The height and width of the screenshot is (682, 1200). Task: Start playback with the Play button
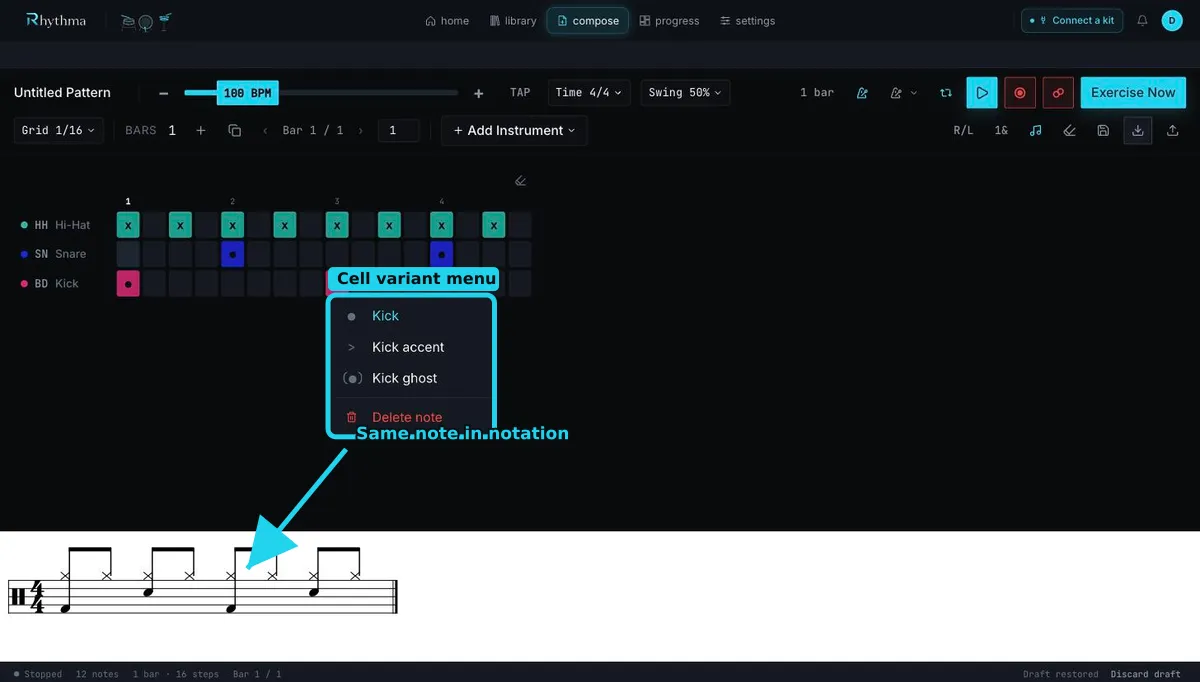(982, 92)
